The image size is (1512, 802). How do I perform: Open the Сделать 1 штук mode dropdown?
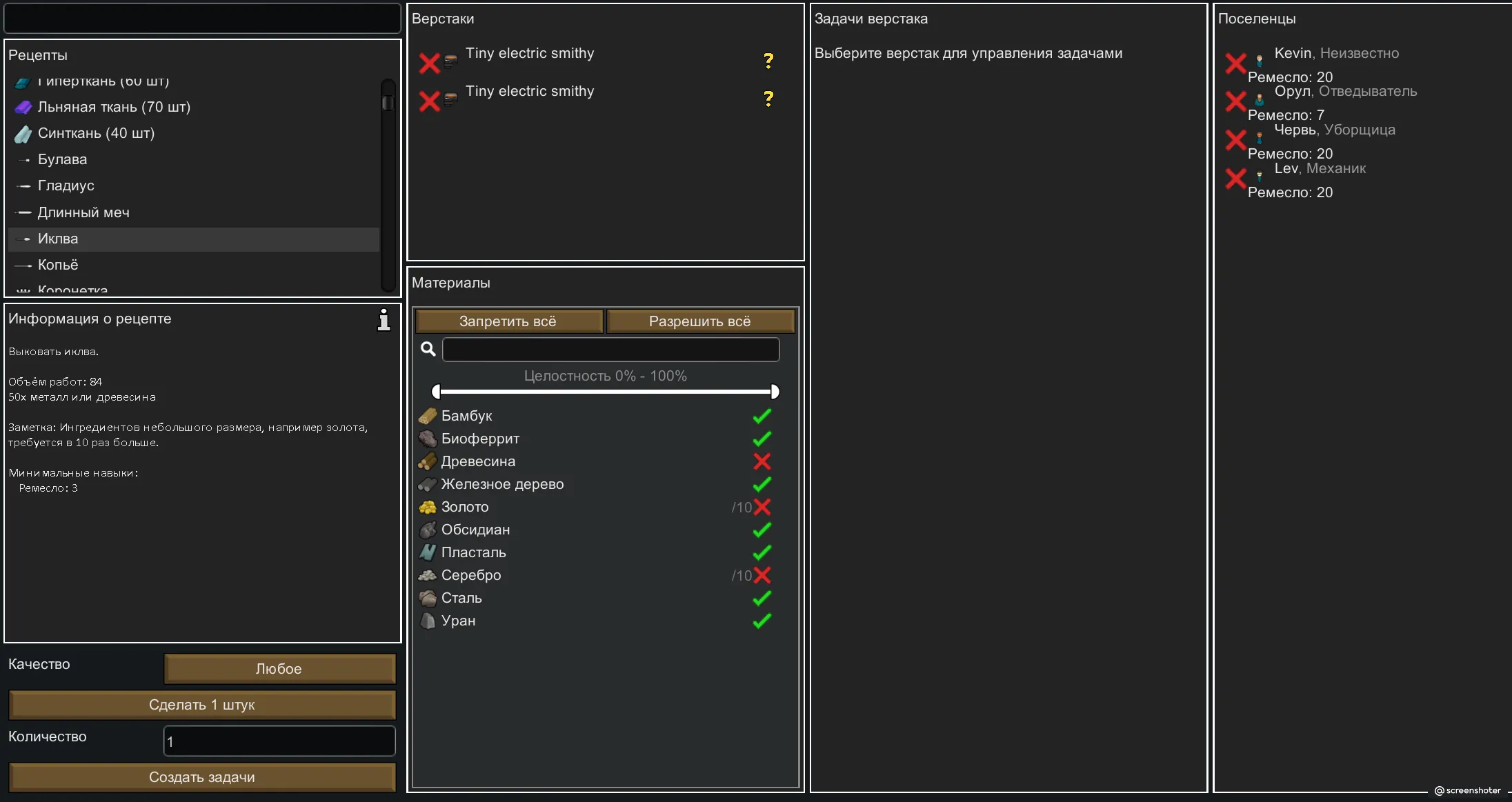click(x=202, y=705)
